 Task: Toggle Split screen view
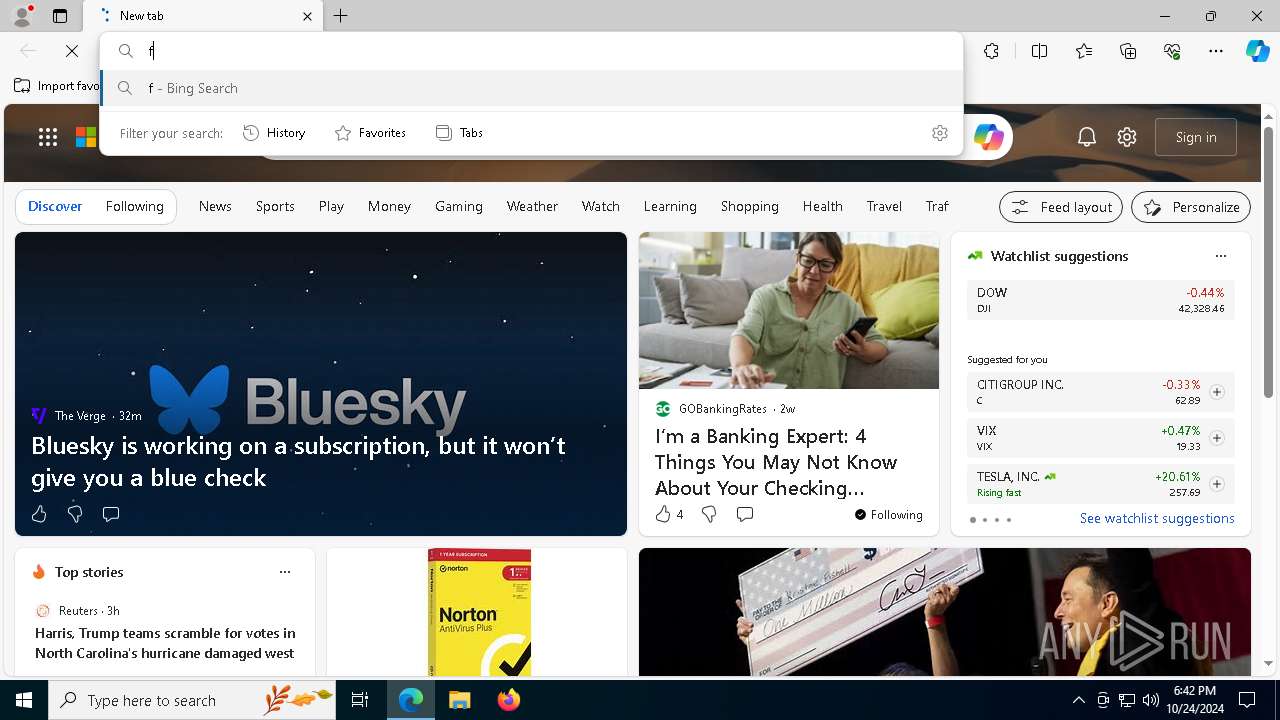click(1039, 51)
